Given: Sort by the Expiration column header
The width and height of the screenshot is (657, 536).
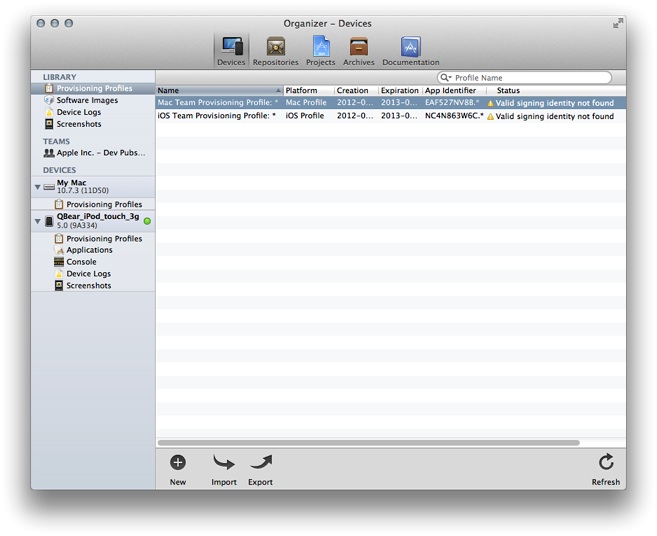Looking at the screenshot, I should [400, 91].
